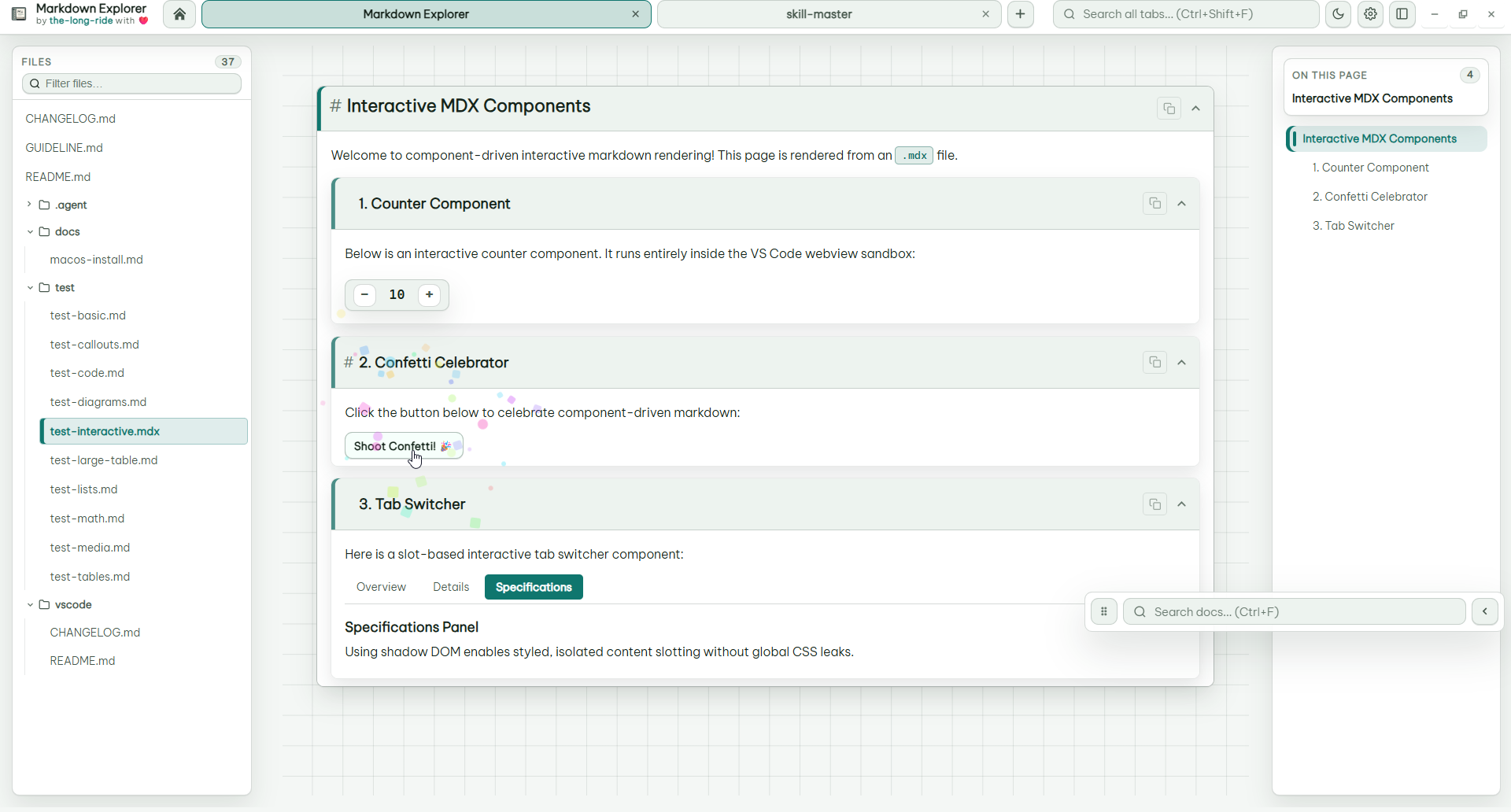Click the Home icon button
The height and width of the screenshot is (812, 1511).
[179, 14]
